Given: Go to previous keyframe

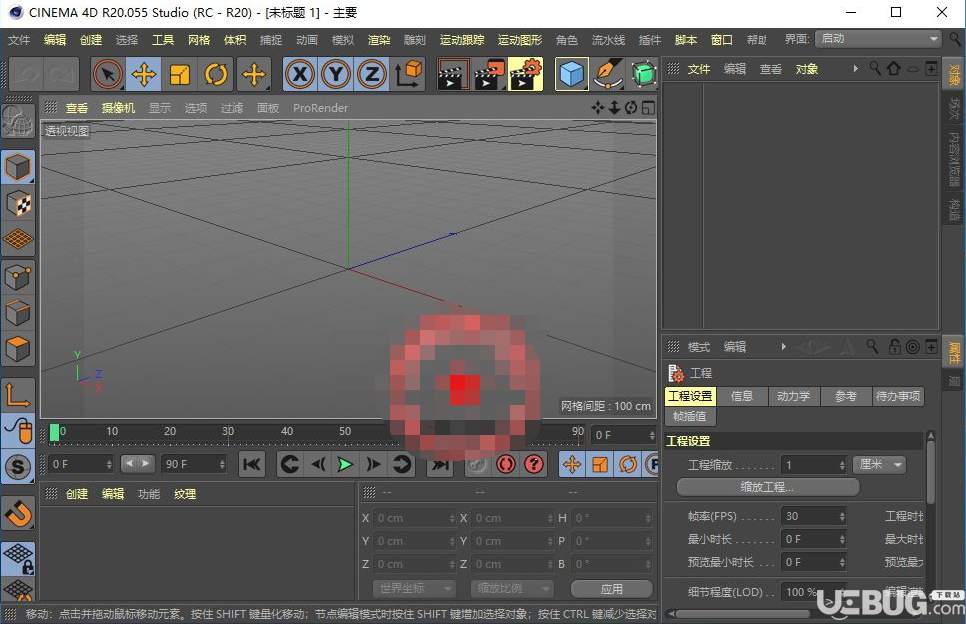Looking at the screenshot, I should point(289,464).
